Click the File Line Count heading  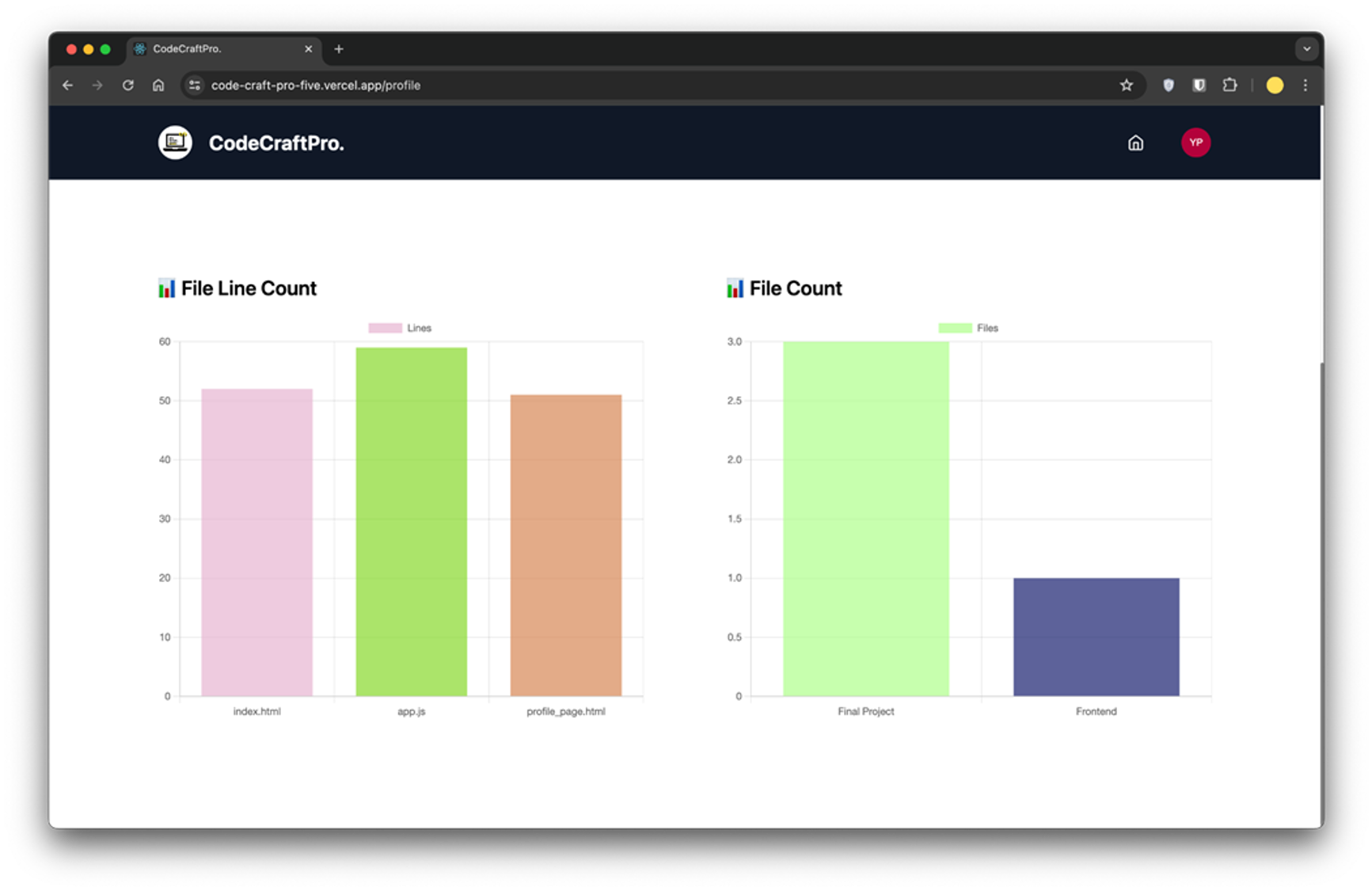coord(249,288)
